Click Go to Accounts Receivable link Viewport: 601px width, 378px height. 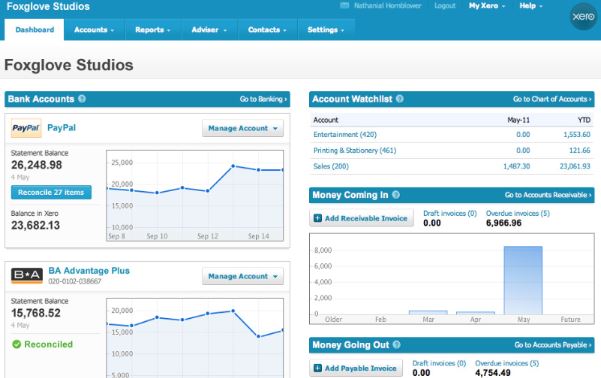tap(548, 195)
